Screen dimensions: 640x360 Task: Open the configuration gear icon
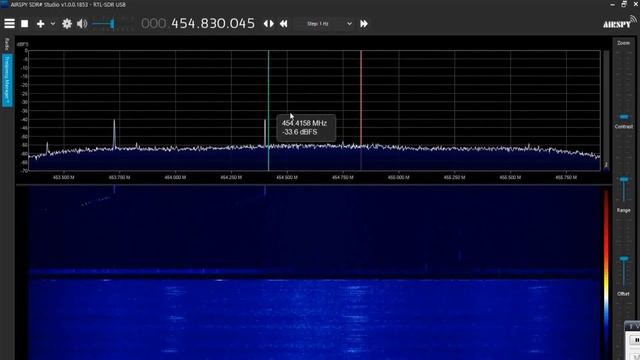pyautogui.click(x=67, y=24)
